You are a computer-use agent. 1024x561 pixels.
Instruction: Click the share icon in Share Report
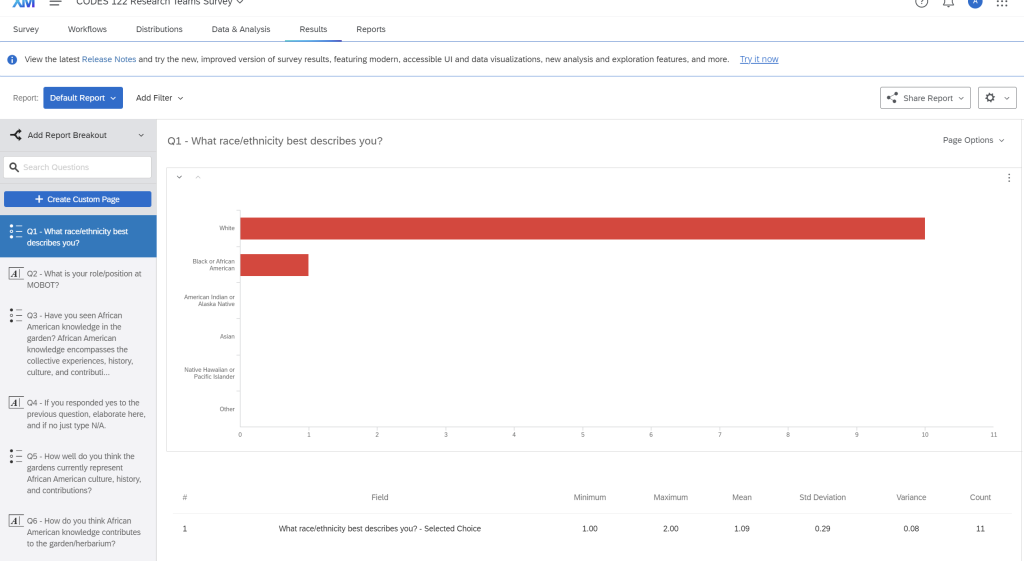click(892, 98)
